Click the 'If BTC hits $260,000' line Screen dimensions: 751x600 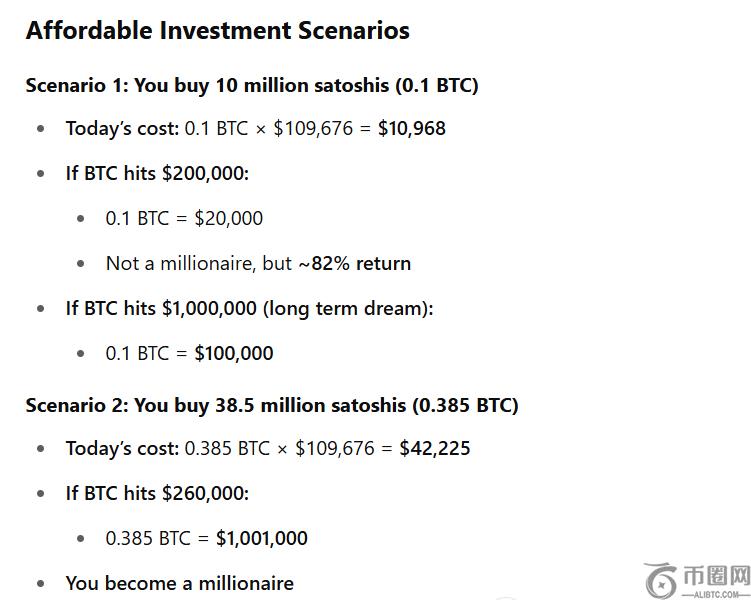157,493
